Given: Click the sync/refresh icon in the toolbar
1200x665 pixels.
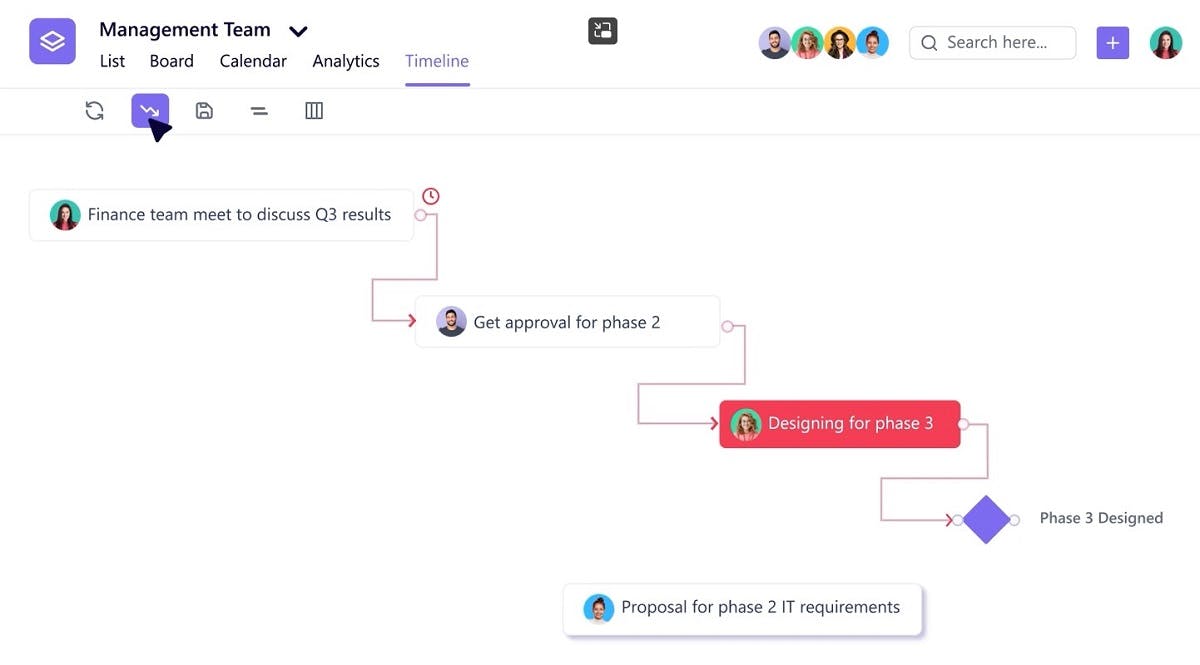Looking at the screenshot, I should pyautogui.click(x=94, y=110).
